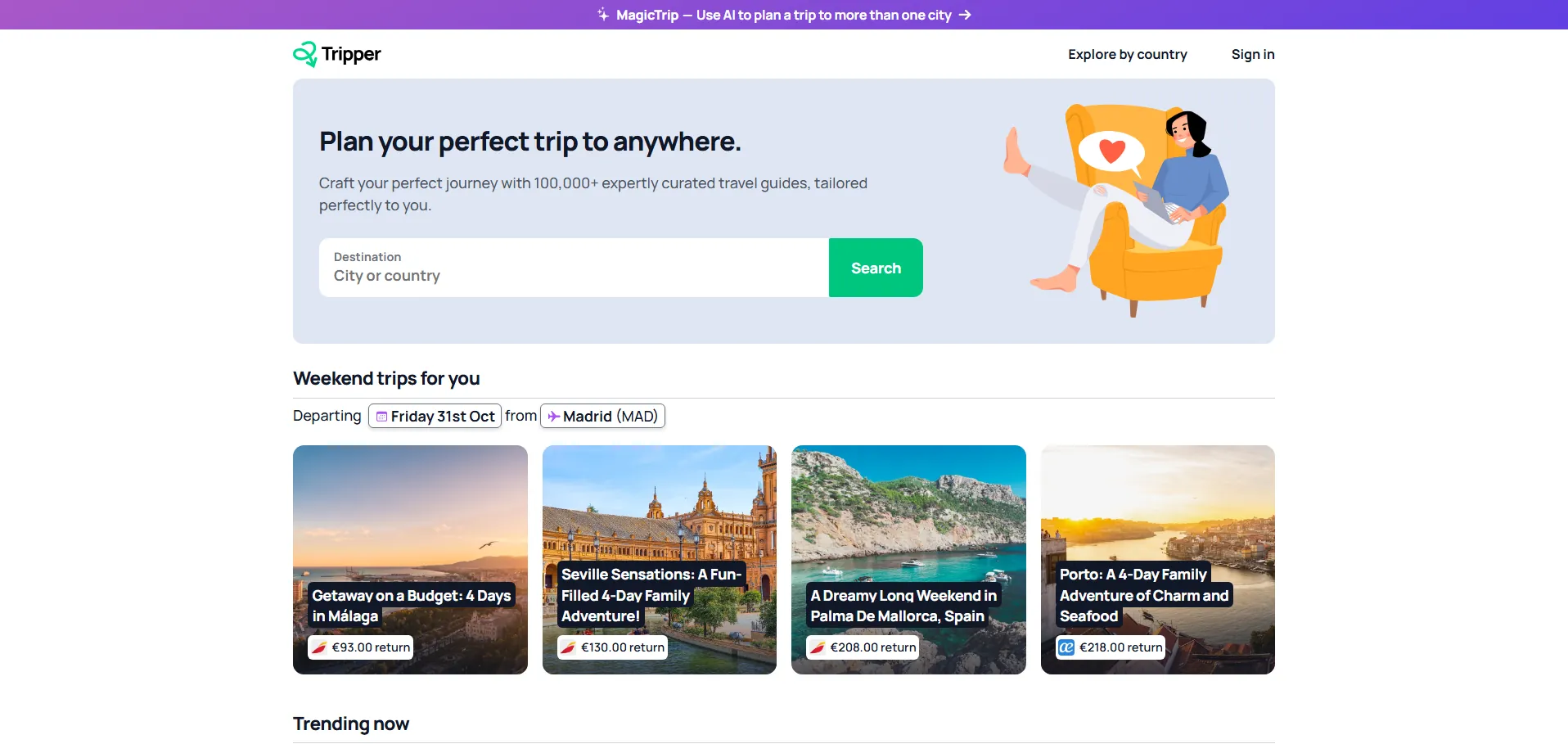The image size is (1568, 744).
Task: Focus the Destination city or country field
Action: click(x=573, y=276)
